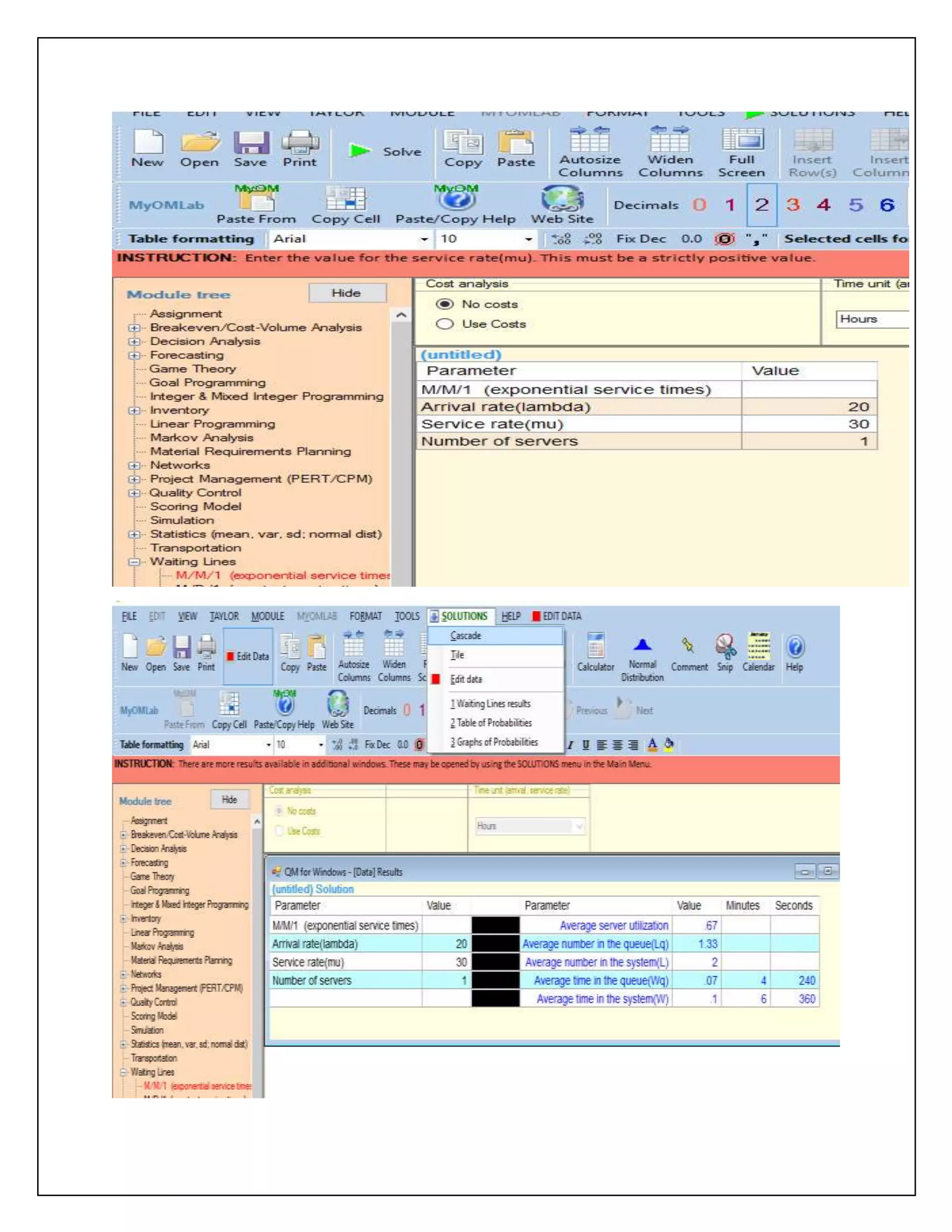
Task: Click the green Solve arrow button
Action: pyautogui.click(x=360, y=151)
